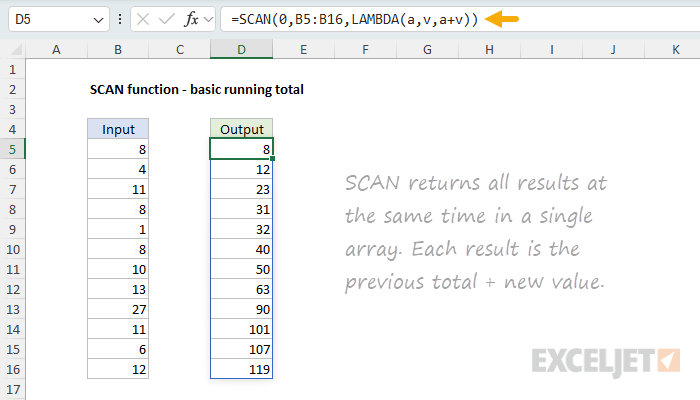Select row 16 header
Viewport: 700px width, 400px height.
point(12,369)
